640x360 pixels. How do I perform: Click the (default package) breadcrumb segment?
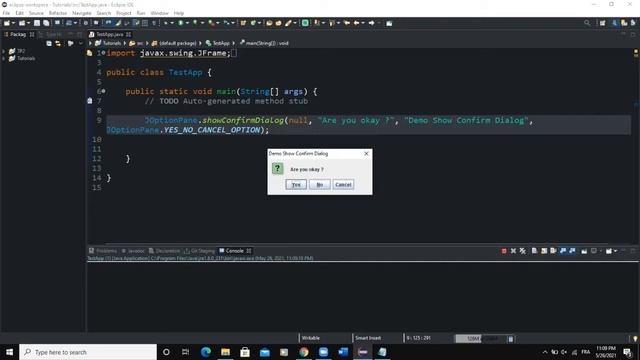pos(174,43)
